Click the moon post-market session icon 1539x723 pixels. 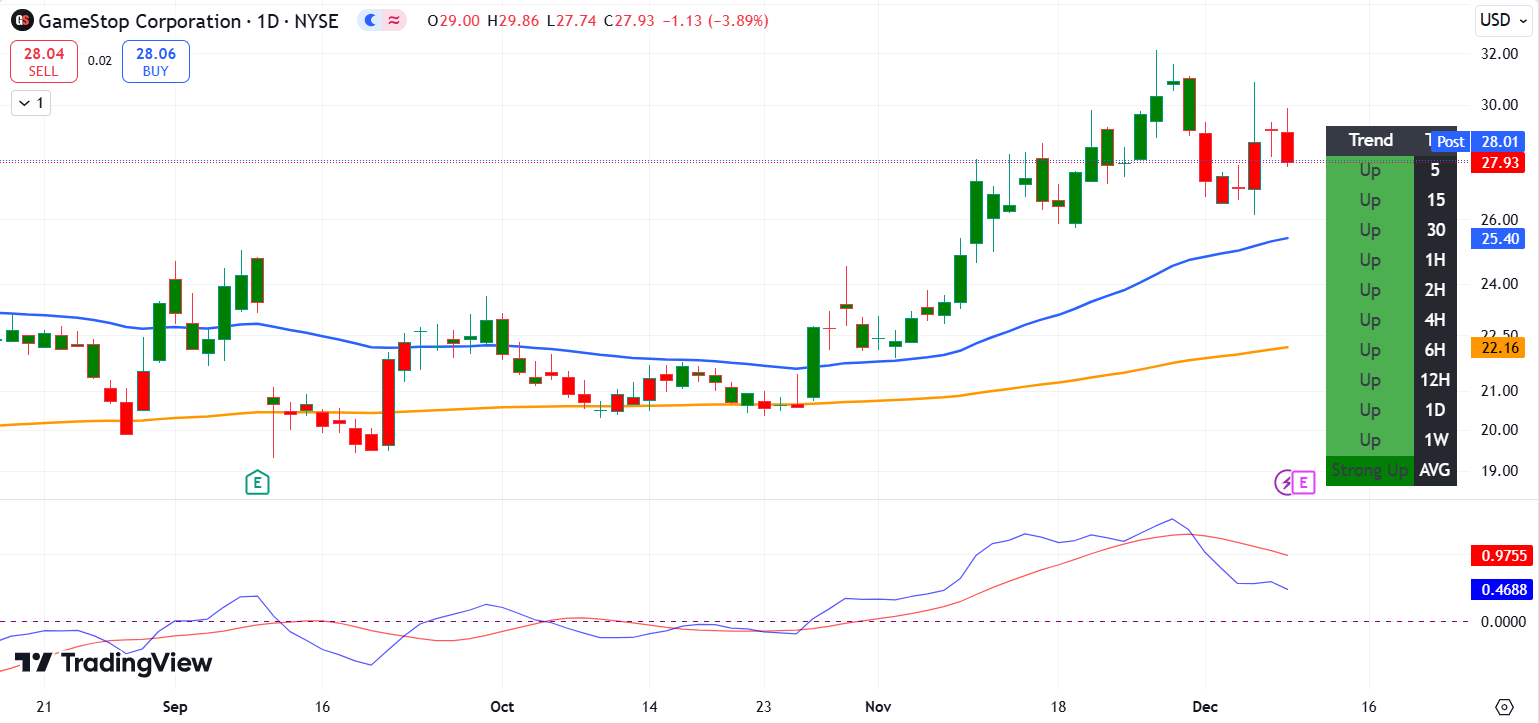372,20
